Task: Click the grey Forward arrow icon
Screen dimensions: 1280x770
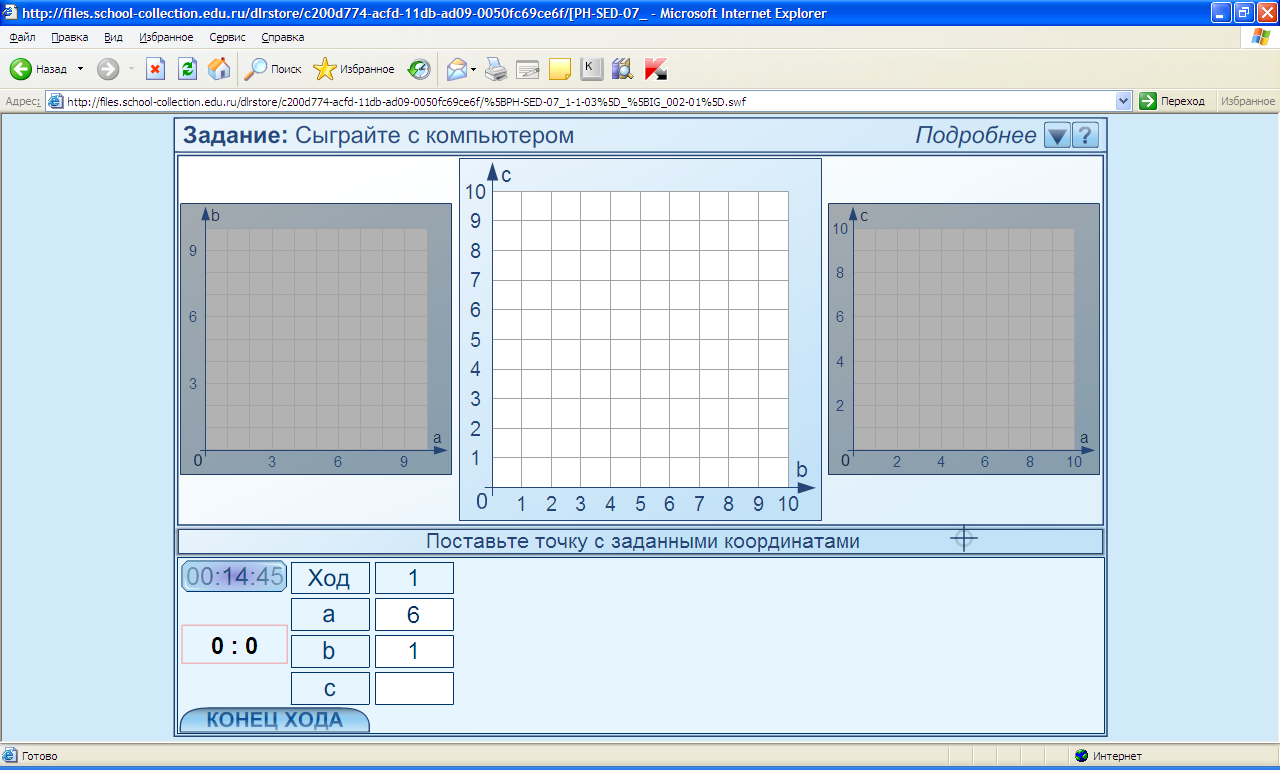Action: [x=108, y=69]
